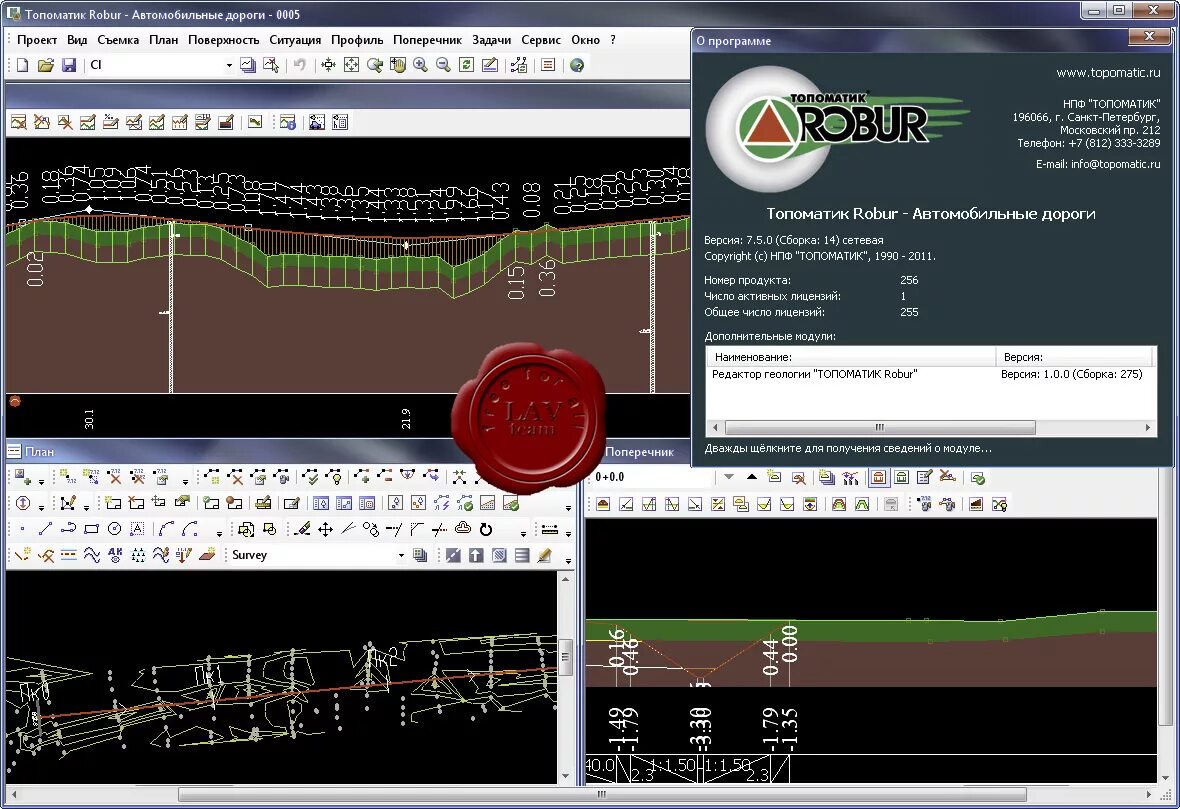Close the О программе dialog
Screen dimensions: 1180x809
pyautogui.click(x=1149, y=36)
